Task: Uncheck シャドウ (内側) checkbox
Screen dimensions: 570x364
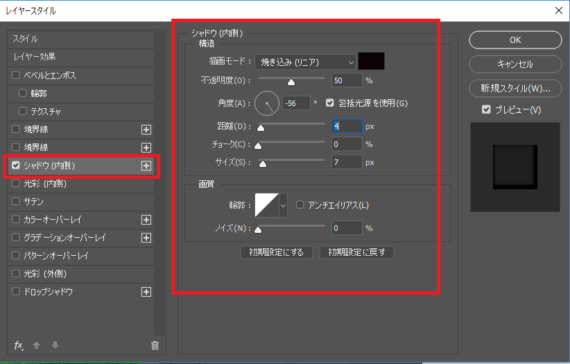Action: point(16,165)
